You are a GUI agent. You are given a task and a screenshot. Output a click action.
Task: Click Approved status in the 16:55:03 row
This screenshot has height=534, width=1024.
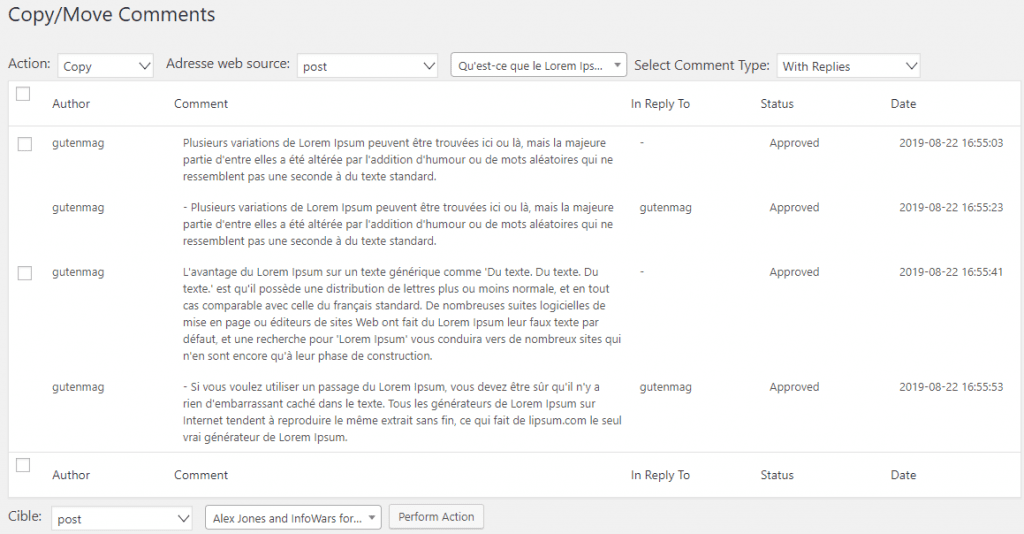point(794,144)
